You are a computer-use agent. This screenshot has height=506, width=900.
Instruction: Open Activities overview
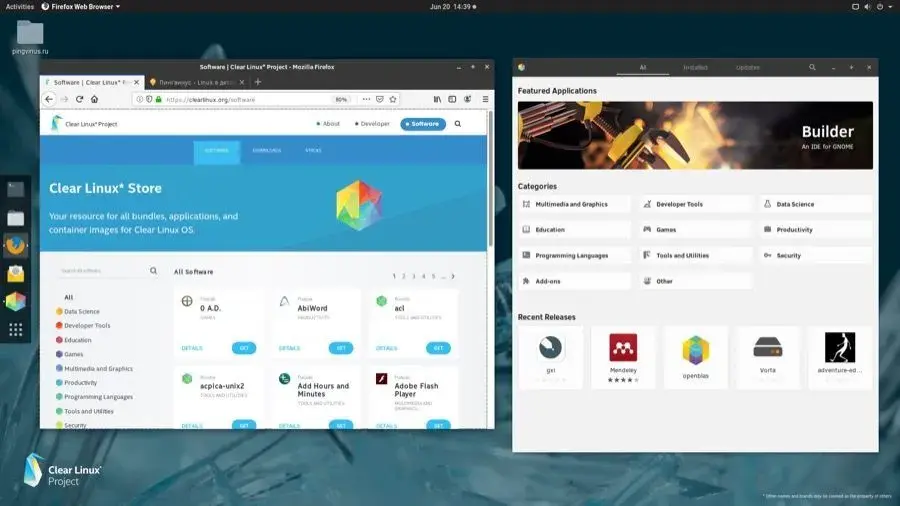coord(20,6)
